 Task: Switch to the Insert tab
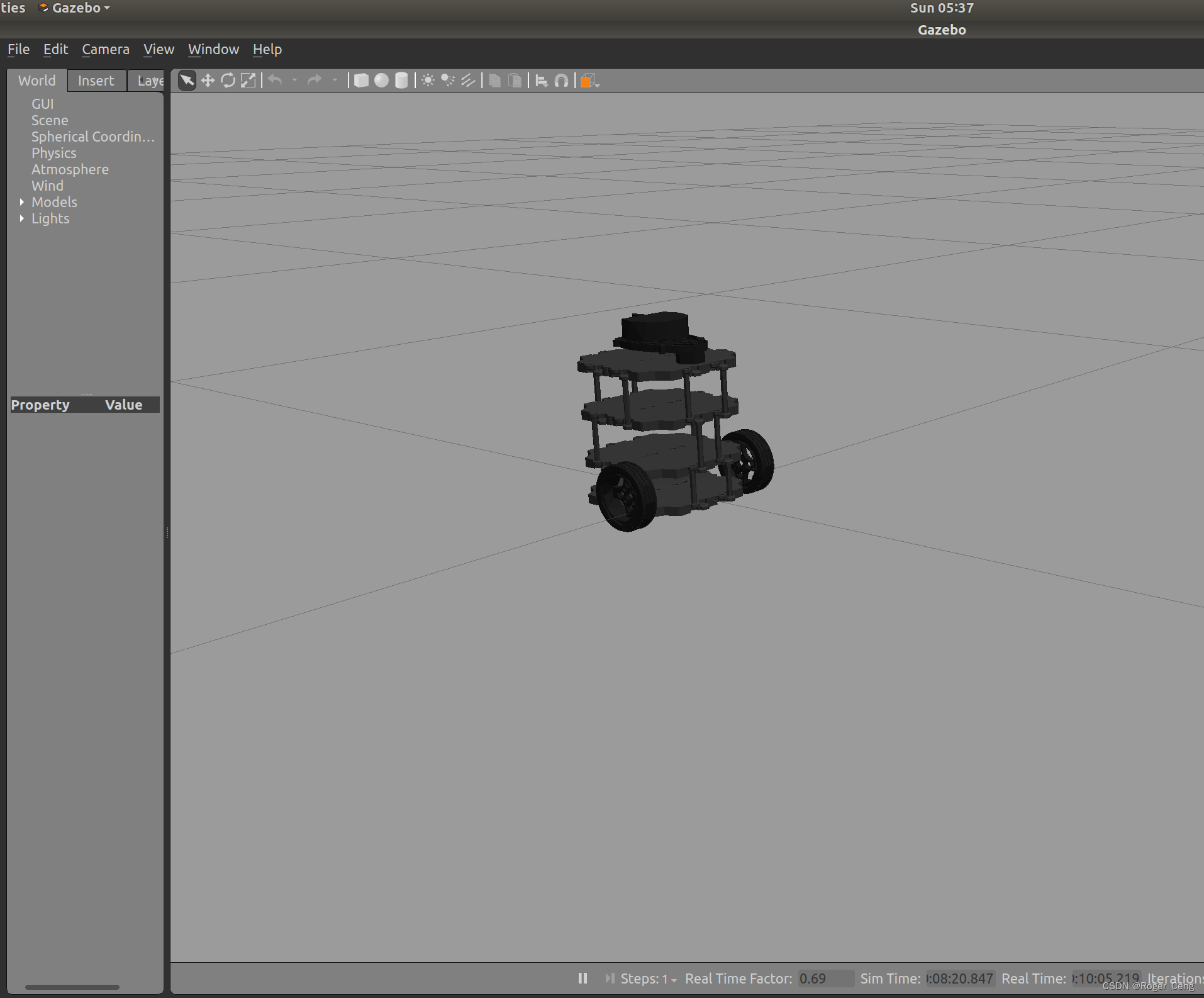[x=96, y=80]
